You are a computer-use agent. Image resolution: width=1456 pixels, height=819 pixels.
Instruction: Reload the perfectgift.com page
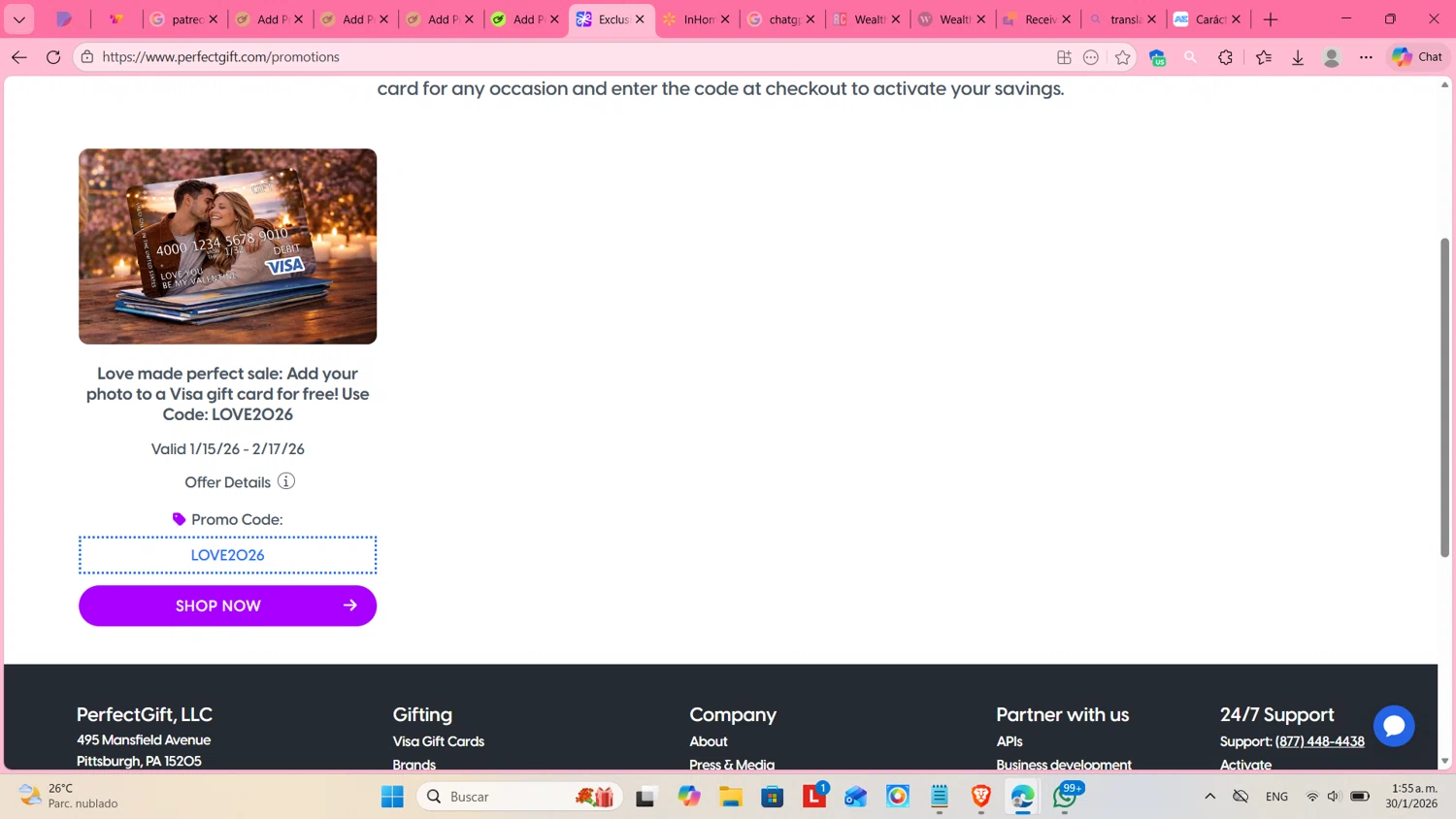pos(53,57)
